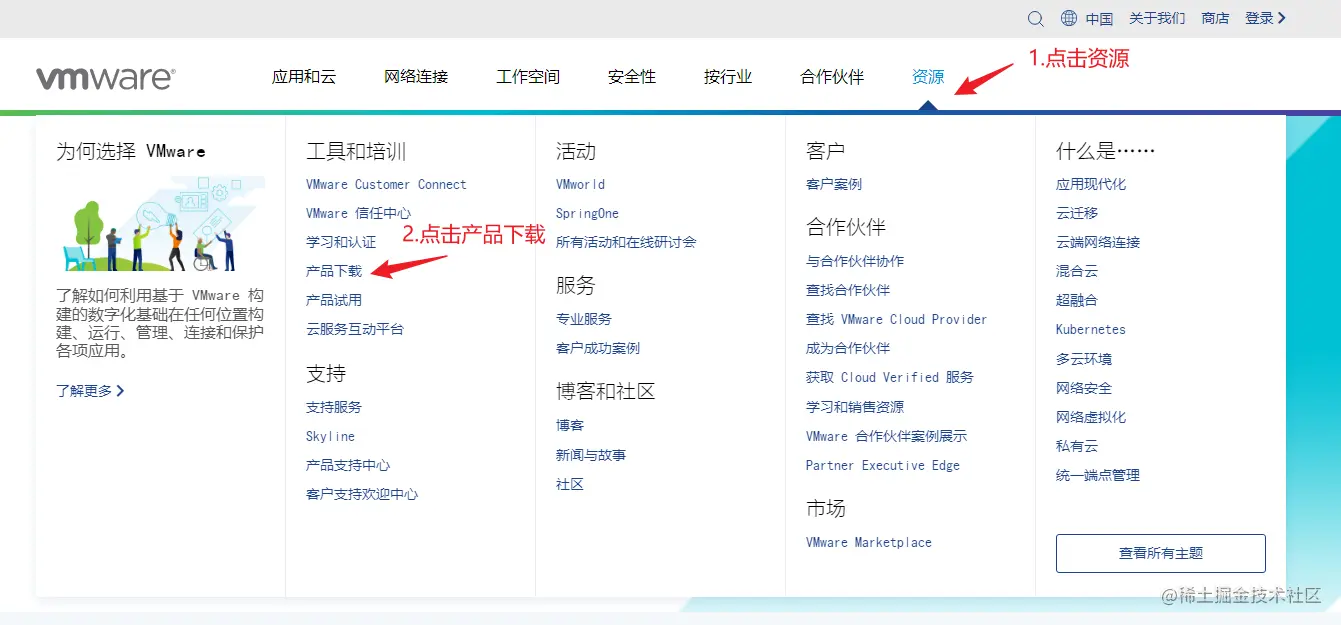Click 应用现代化 link
The height and width of the screenshot is (625, 1341).
[1091, 184]
